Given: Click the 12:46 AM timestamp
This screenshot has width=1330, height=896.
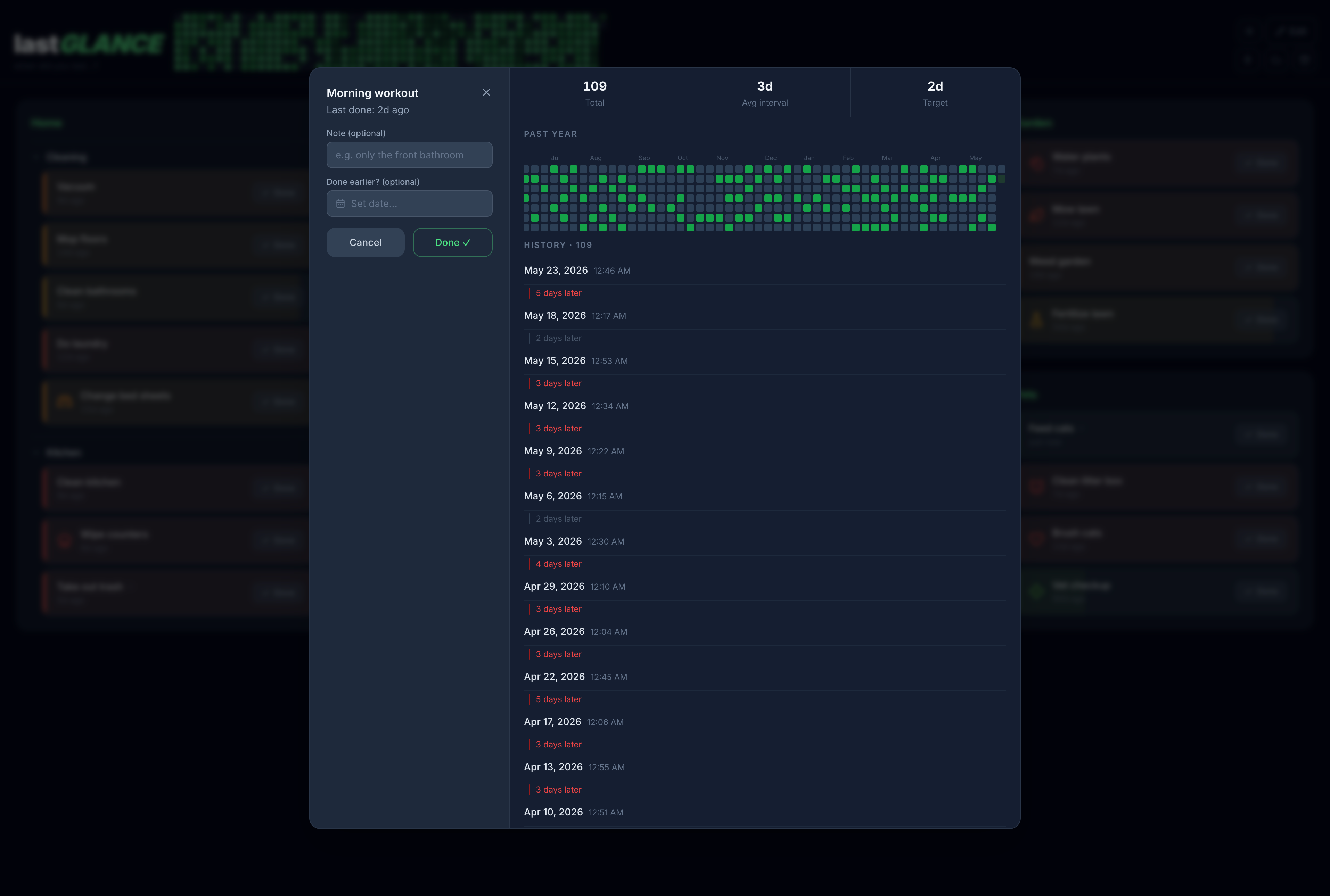Looking at the screenshot, I should click(611, 271).
